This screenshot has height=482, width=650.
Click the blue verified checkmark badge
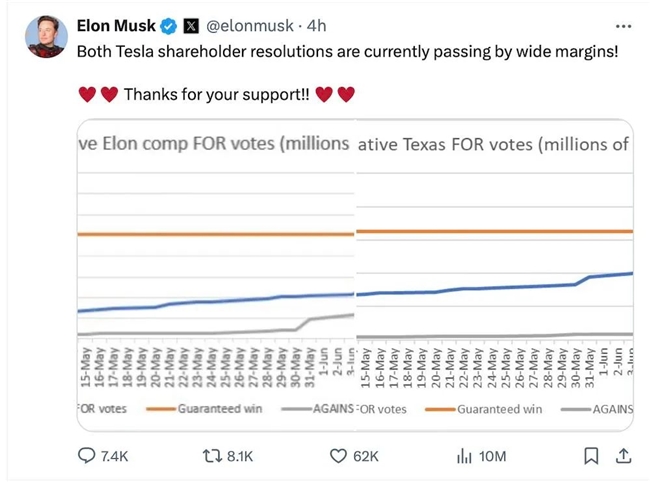point(169,25)
